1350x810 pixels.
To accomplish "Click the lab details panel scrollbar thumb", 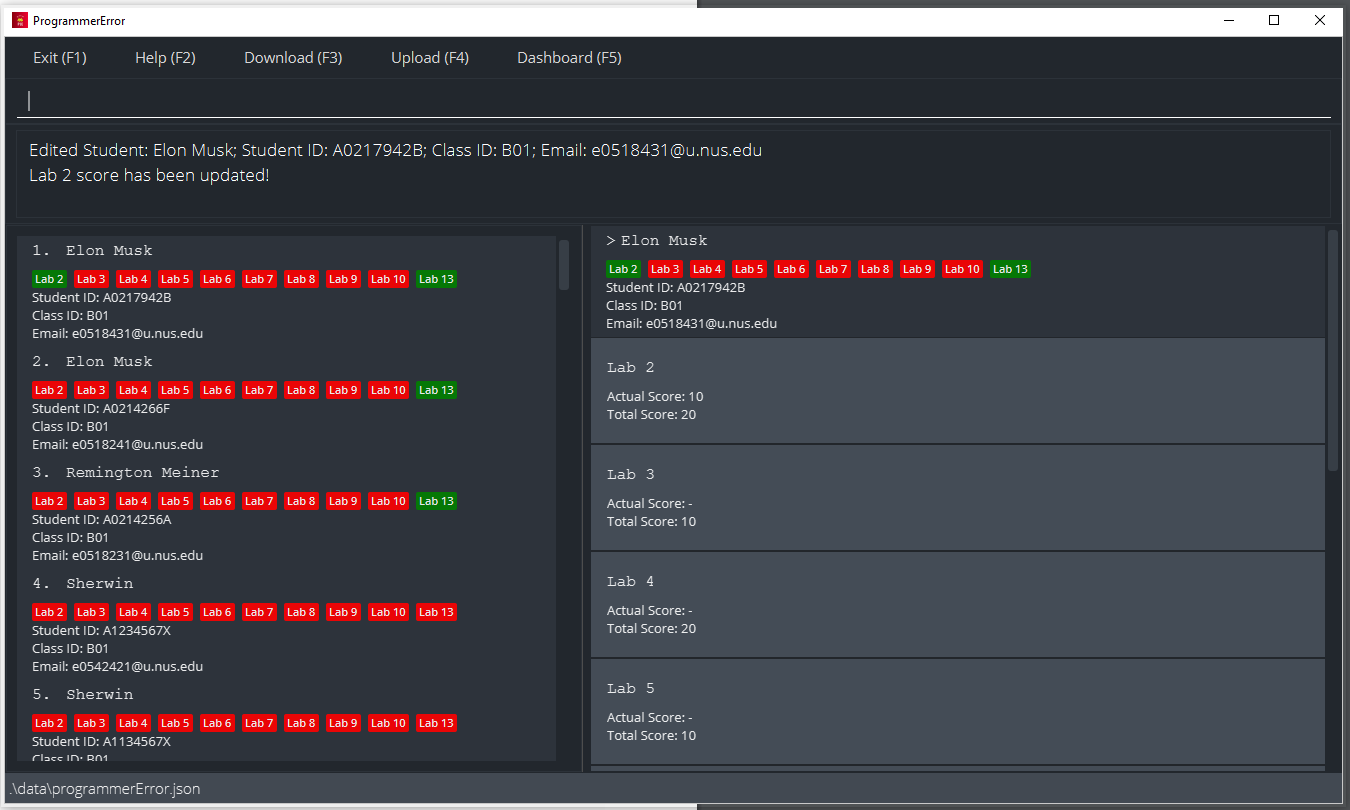I will point(1332,350).
